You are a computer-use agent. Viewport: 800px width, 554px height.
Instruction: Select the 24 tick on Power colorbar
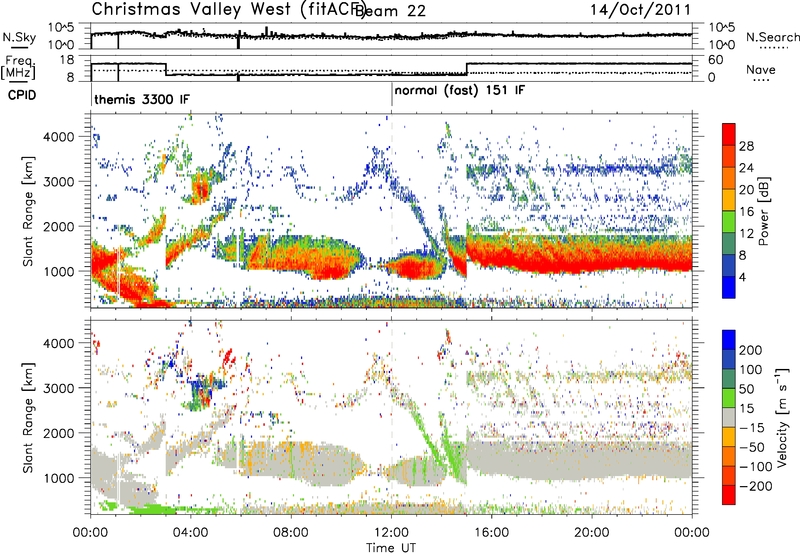746,168
